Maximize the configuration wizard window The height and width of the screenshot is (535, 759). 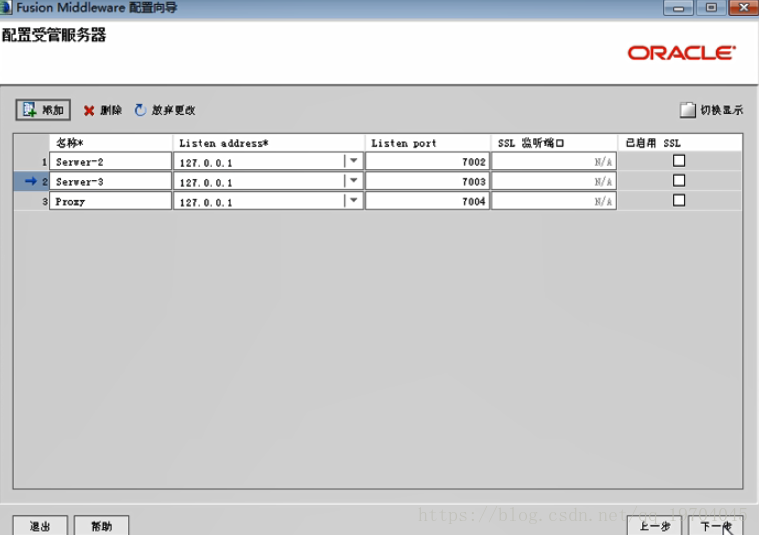point(711,8)
